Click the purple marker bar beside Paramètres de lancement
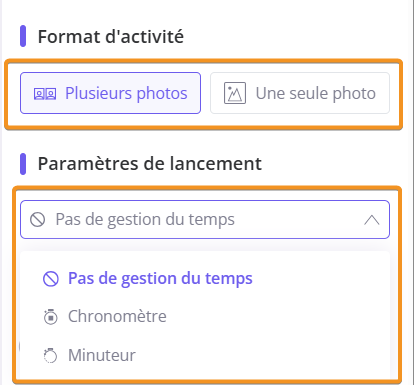414x385 pixels. coord(23,164)
